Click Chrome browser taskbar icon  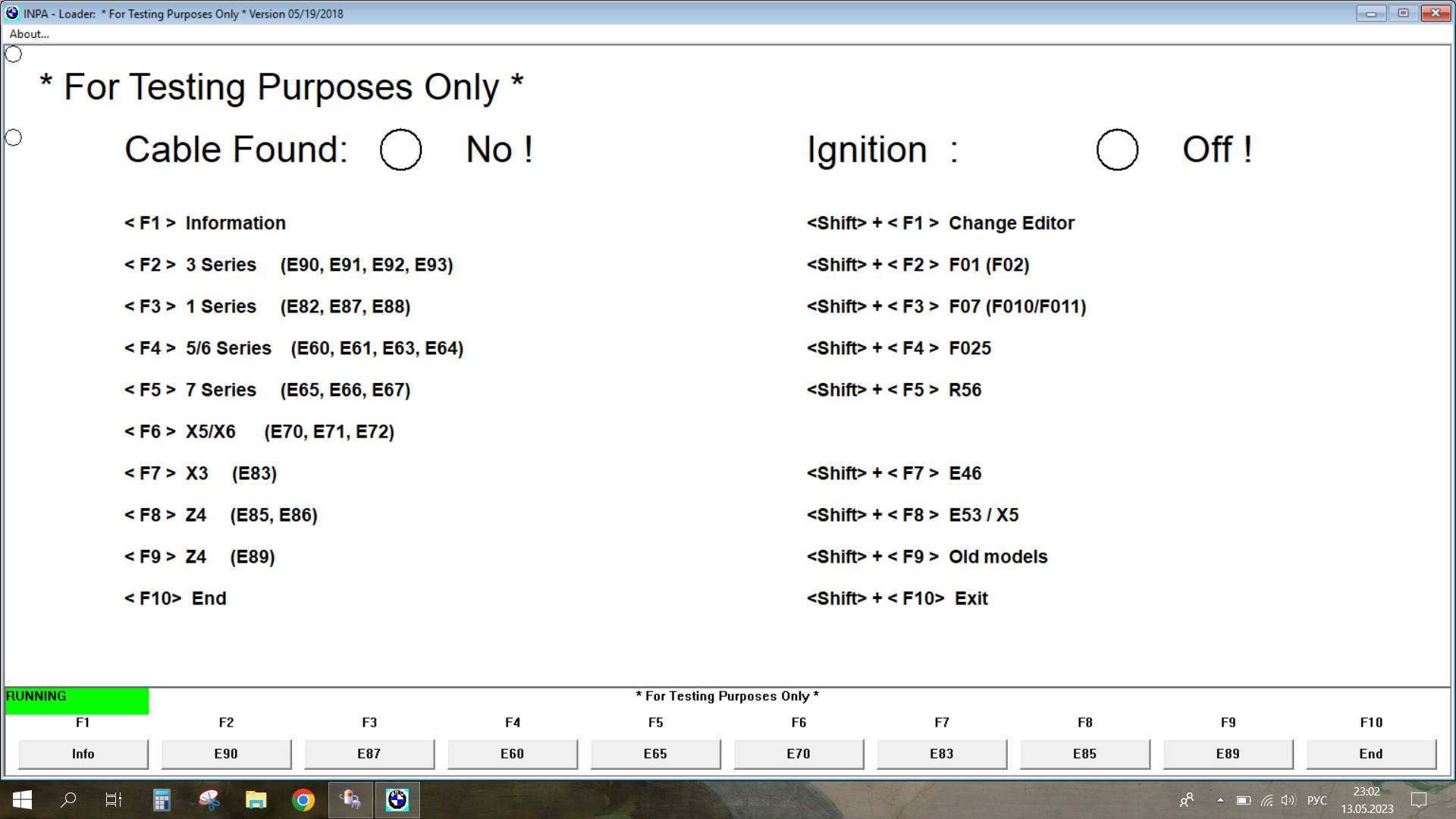point(305,799)
